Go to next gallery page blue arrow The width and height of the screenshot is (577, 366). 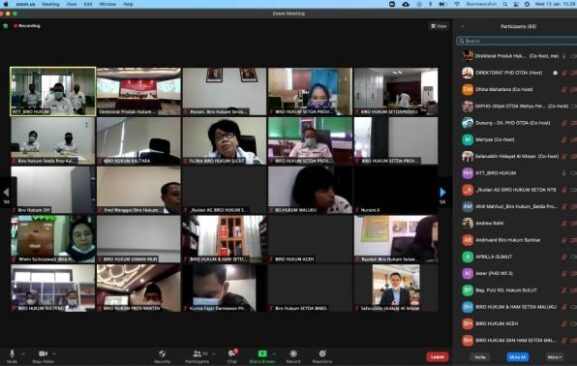[443, 192]
